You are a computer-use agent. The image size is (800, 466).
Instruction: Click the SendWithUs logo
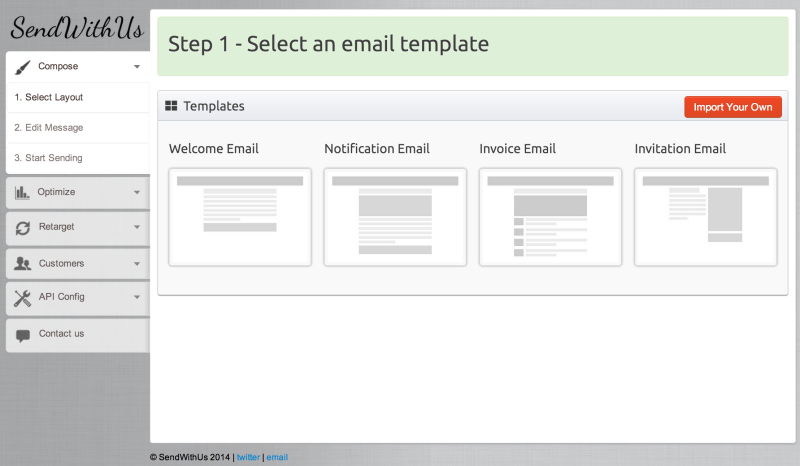tap(77, 28)
